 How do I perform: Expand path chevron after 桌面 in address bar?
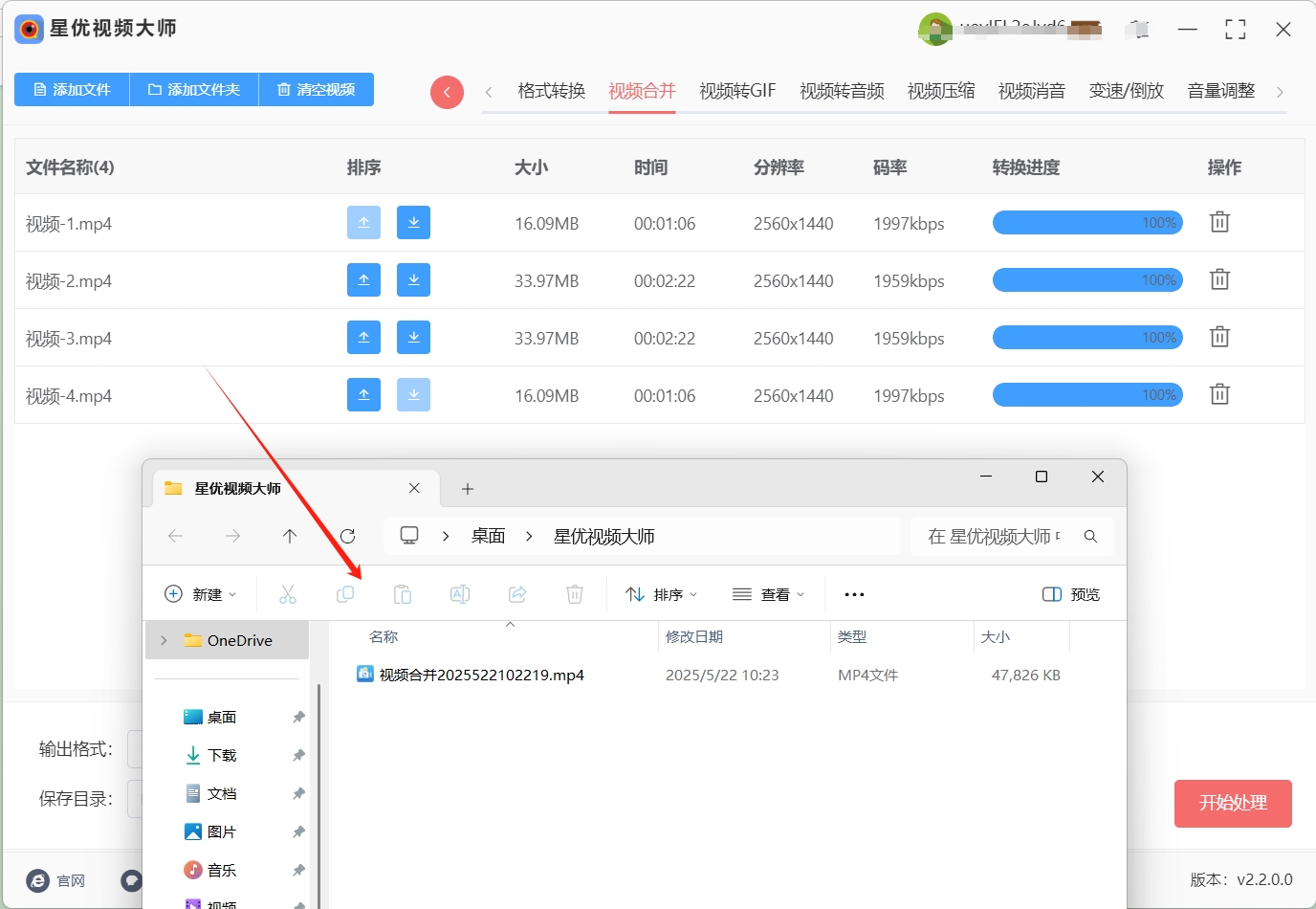coord(529,536)
